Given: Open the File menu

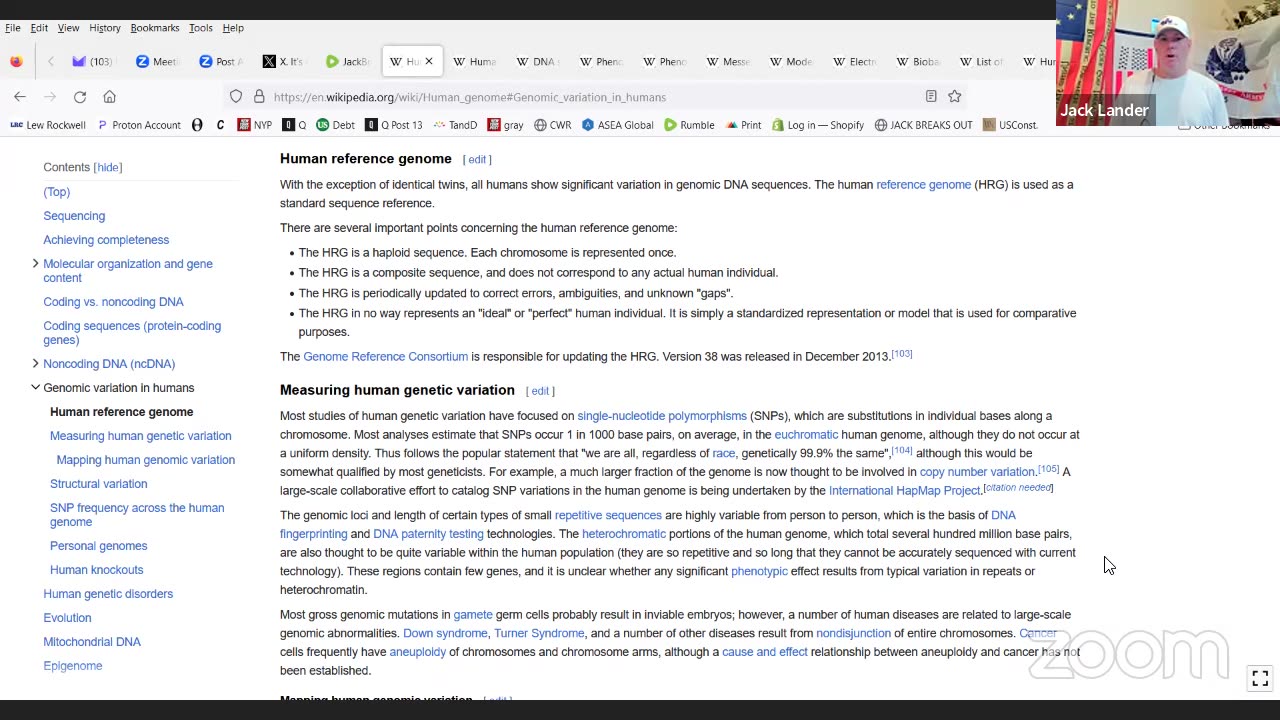Looking at the screenshot, I should [13, 28].
